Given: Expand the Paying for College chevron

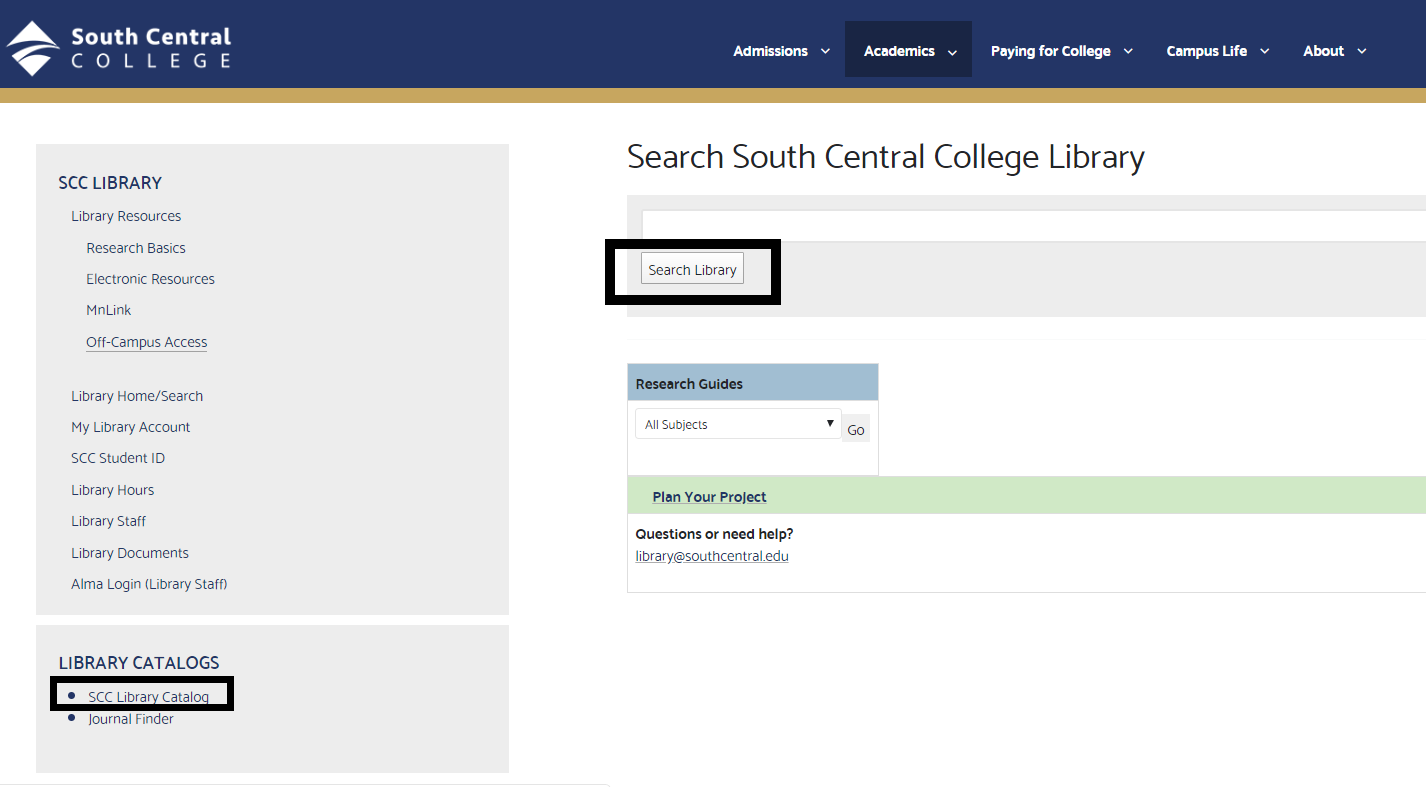Looking at the screenshot, I should pos(1128,52).
